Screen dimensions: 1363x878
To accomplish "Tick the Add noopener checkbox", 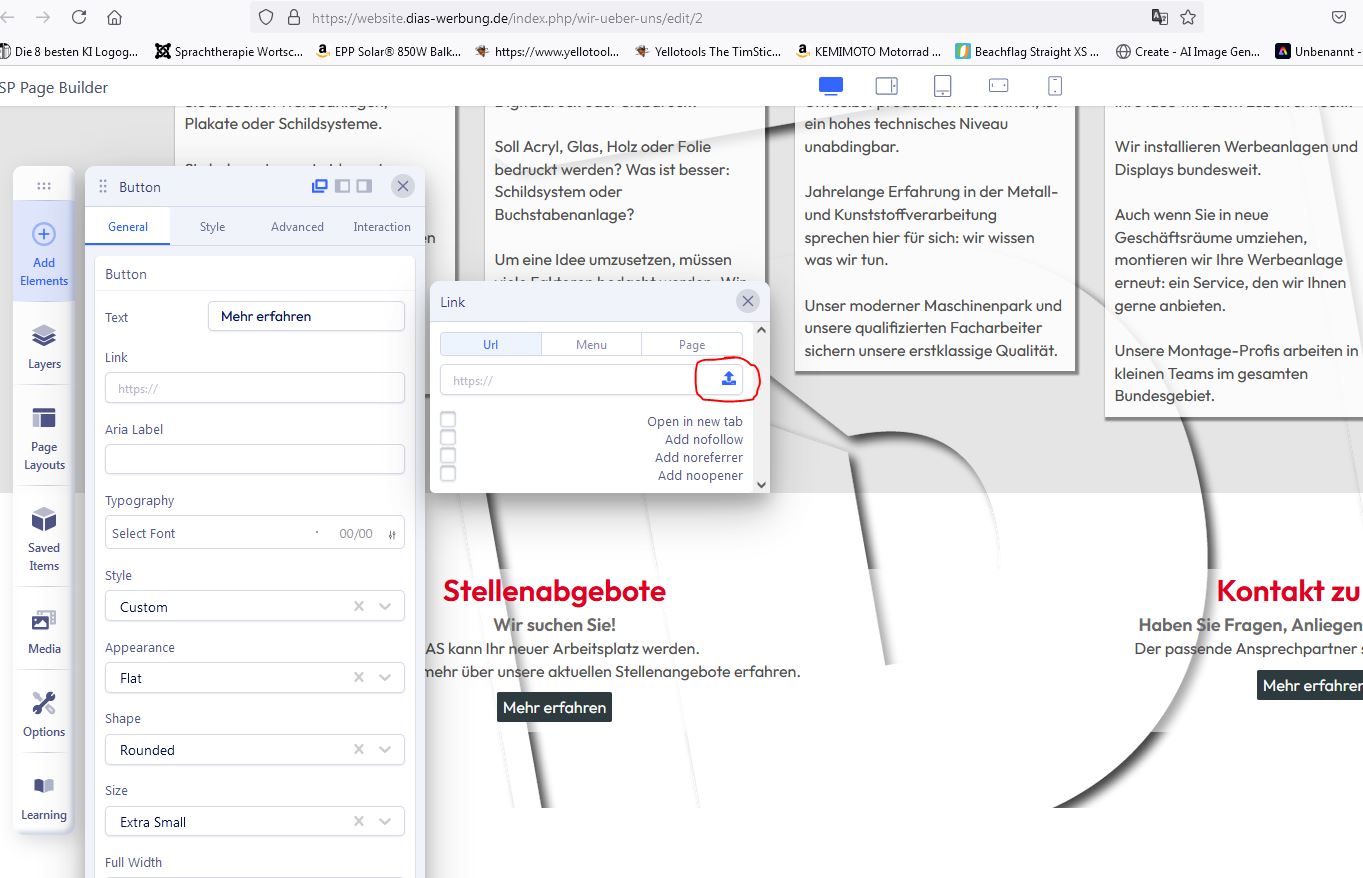I will [x=448, y=474].
